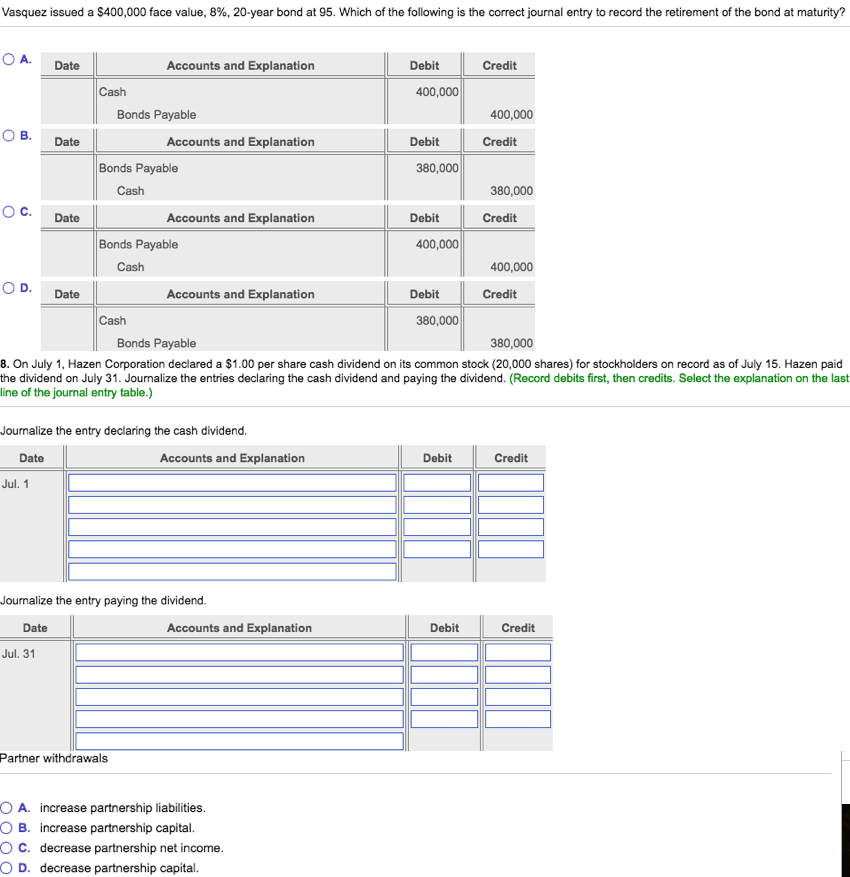
Task: Click fourth Debit field in Jul. 31 table
Action: click(x=445, y=719)
